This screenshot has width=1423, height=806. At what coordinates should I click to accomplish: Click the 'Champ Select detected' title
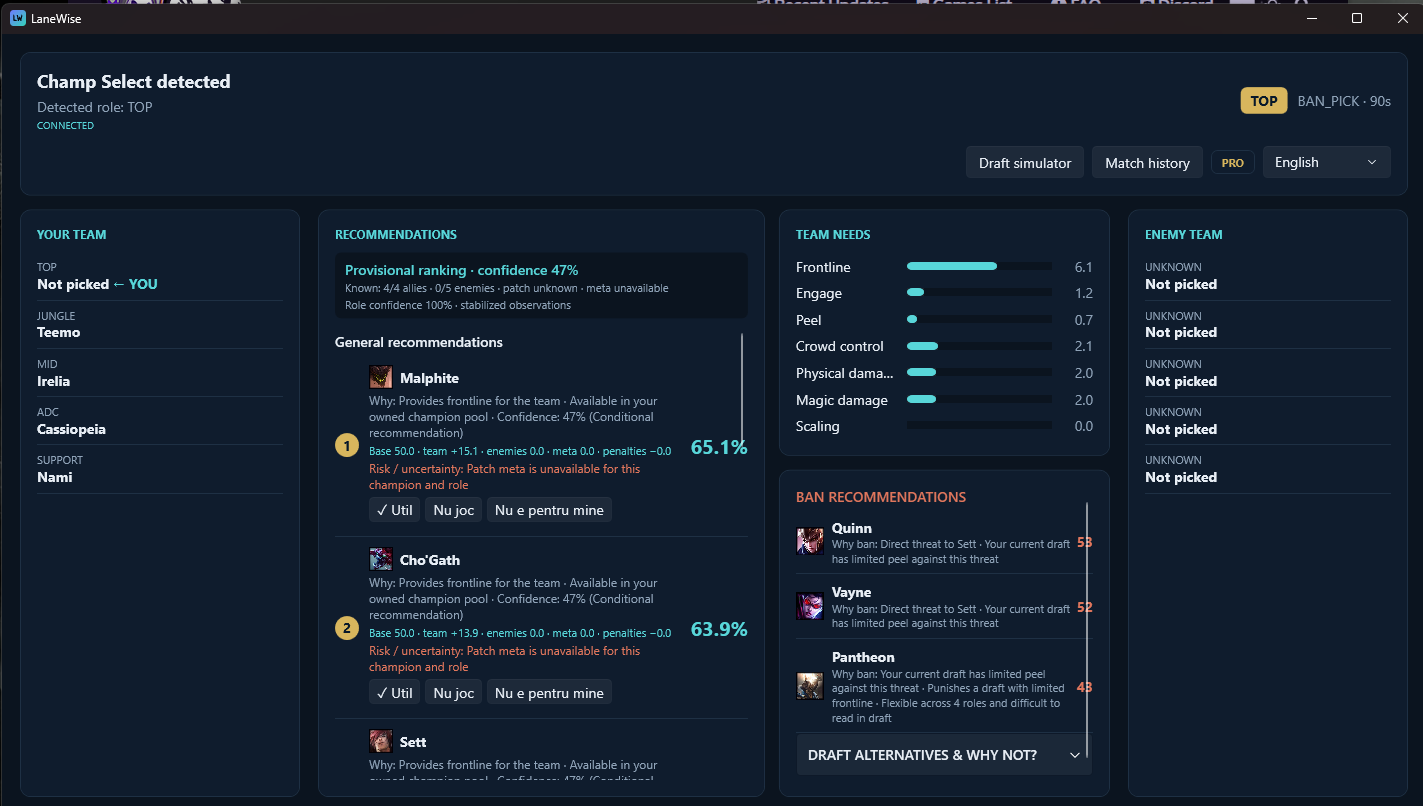[134, 82]
